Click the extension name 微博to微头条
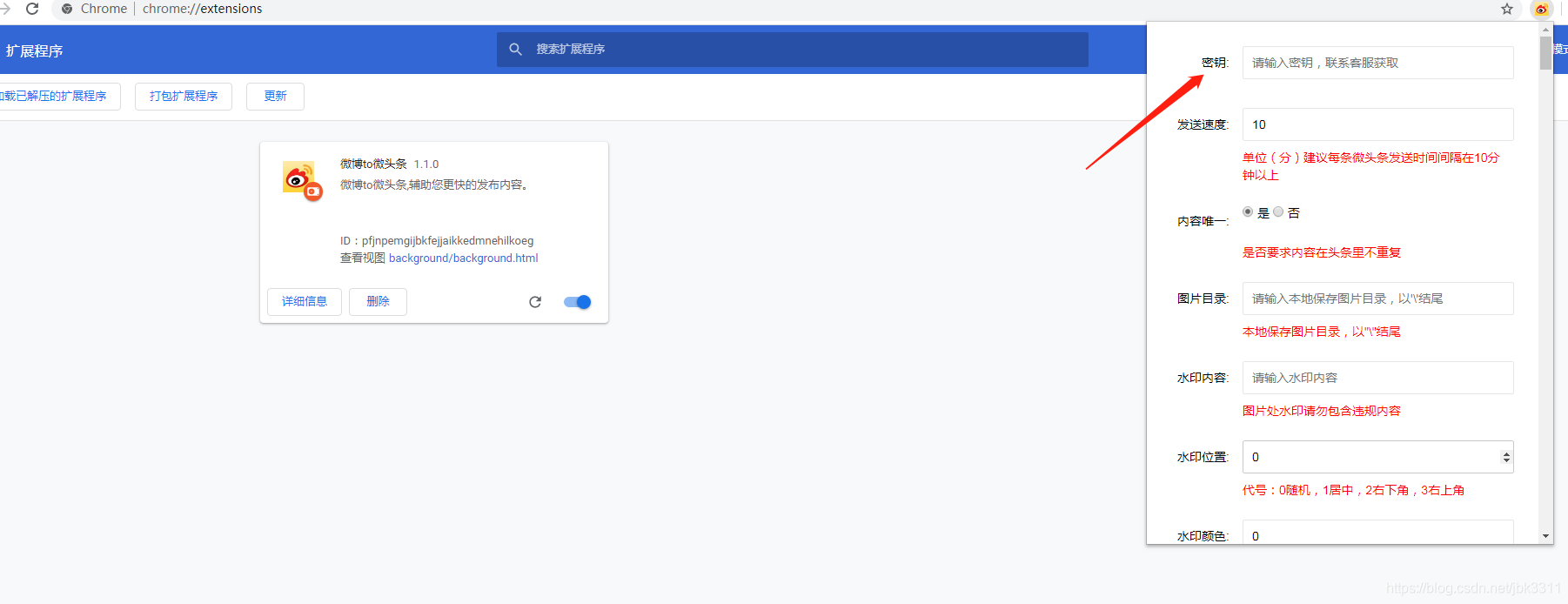 pyautogui.click(x=373, y=164)
